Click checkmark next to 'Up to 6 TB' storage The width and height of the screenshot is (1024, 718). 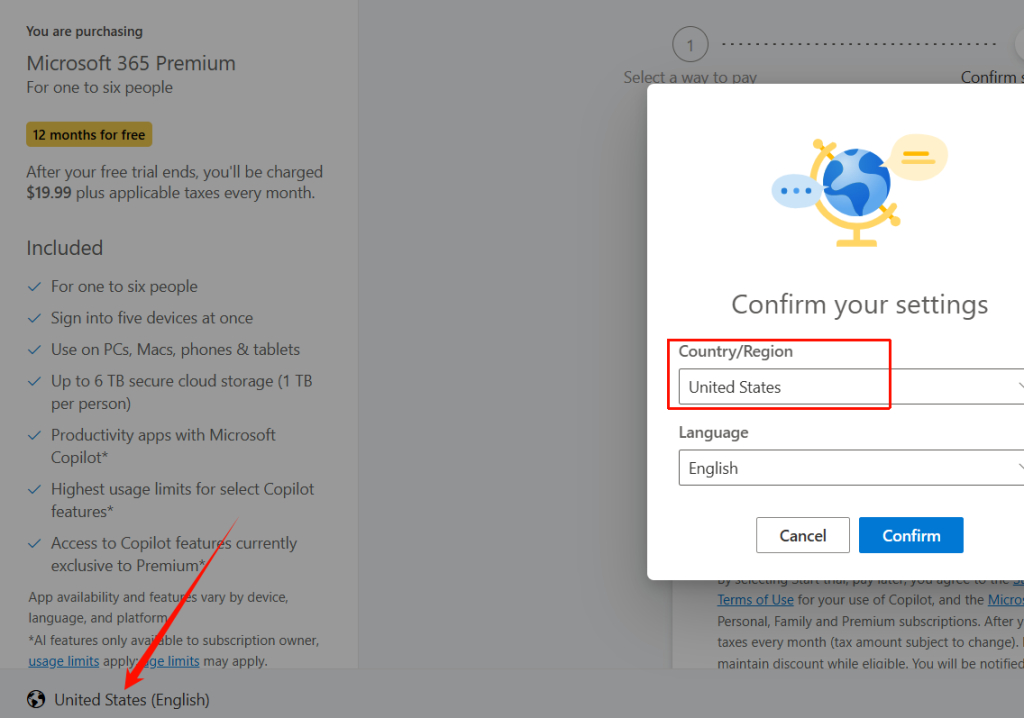pyautogui.click(x=35, y=382)
